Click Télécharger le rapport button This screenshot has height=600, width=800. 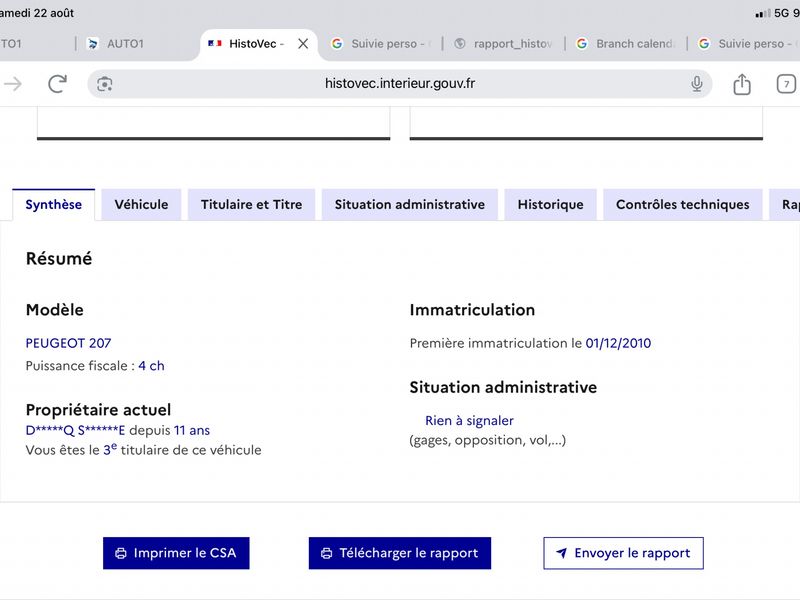pos(399,553)
